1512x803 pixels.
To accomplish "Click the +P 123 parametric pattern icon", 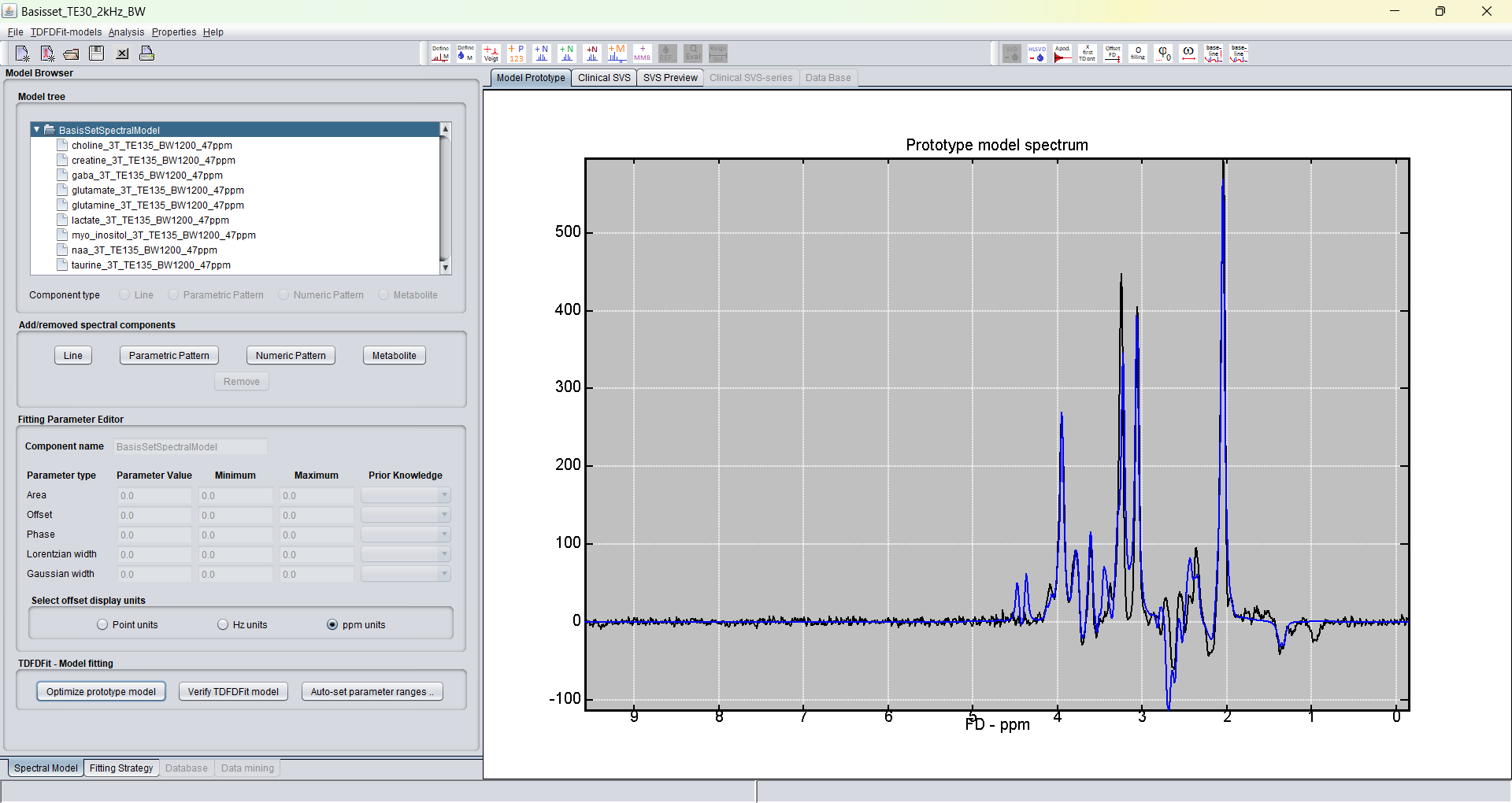I will click(516, 54).
